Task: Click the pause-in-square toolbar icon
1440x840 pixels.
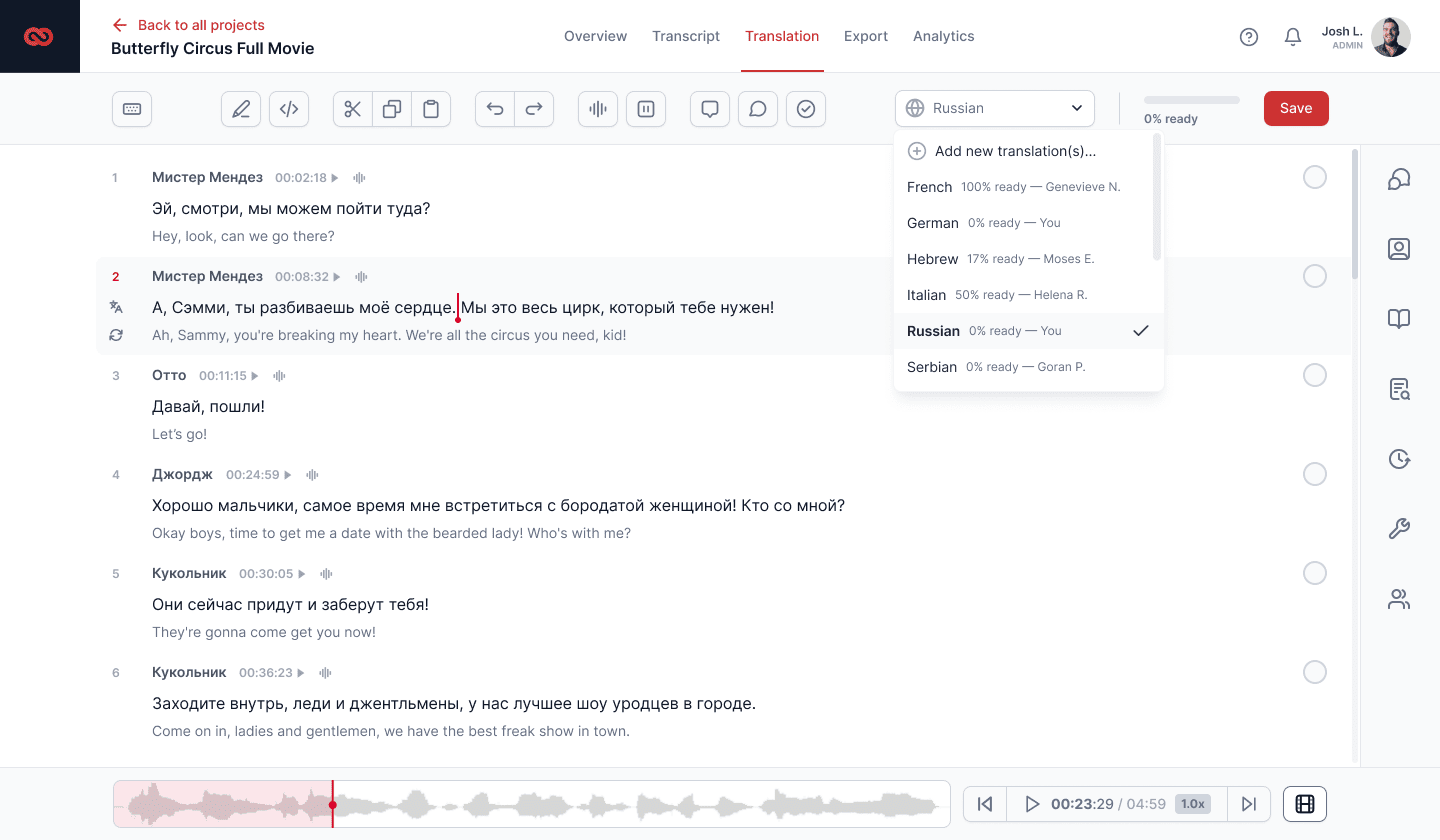Action: click(x=646, y=109)
